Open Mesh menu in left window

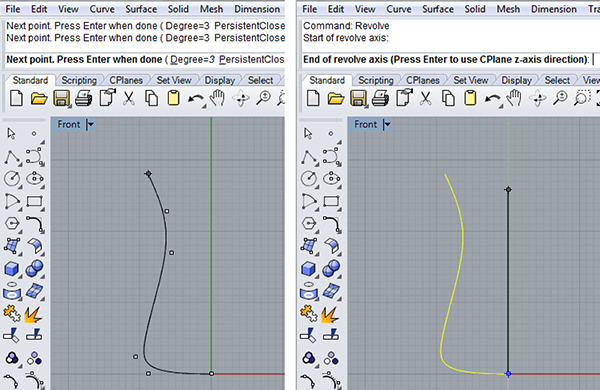(x=212, y=9)
